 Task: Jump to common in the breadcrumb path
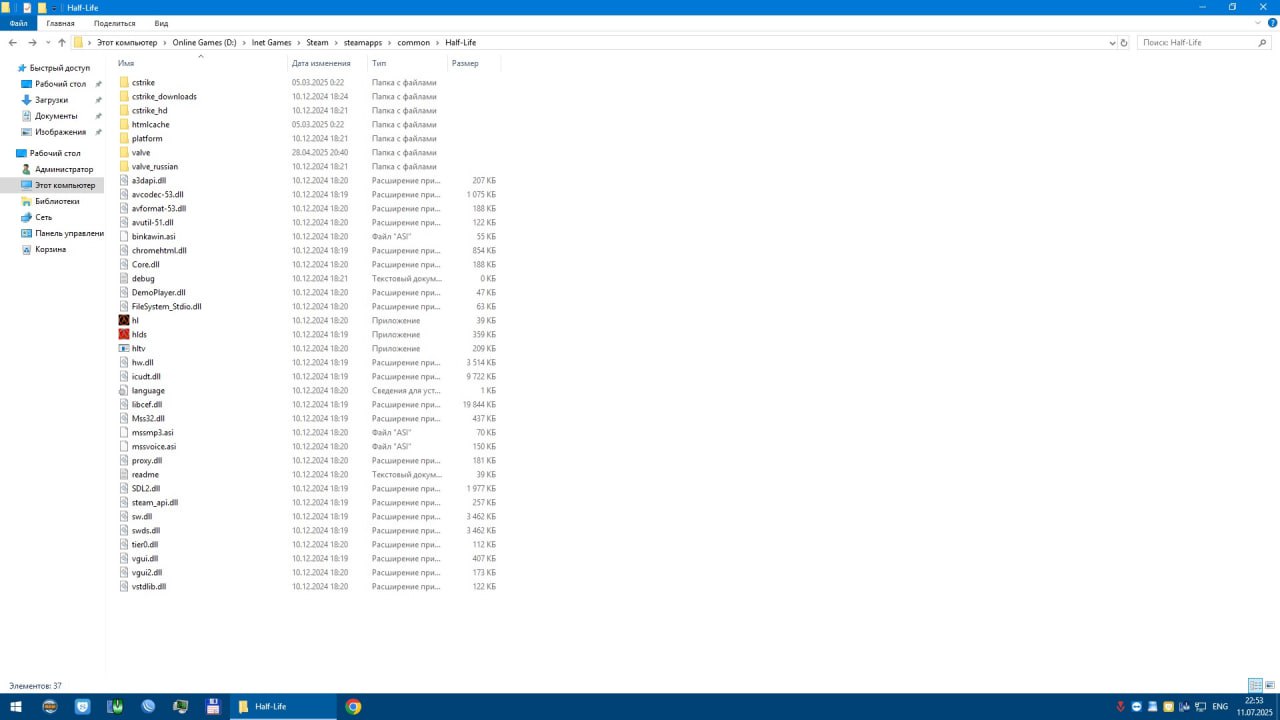(413, 43)
